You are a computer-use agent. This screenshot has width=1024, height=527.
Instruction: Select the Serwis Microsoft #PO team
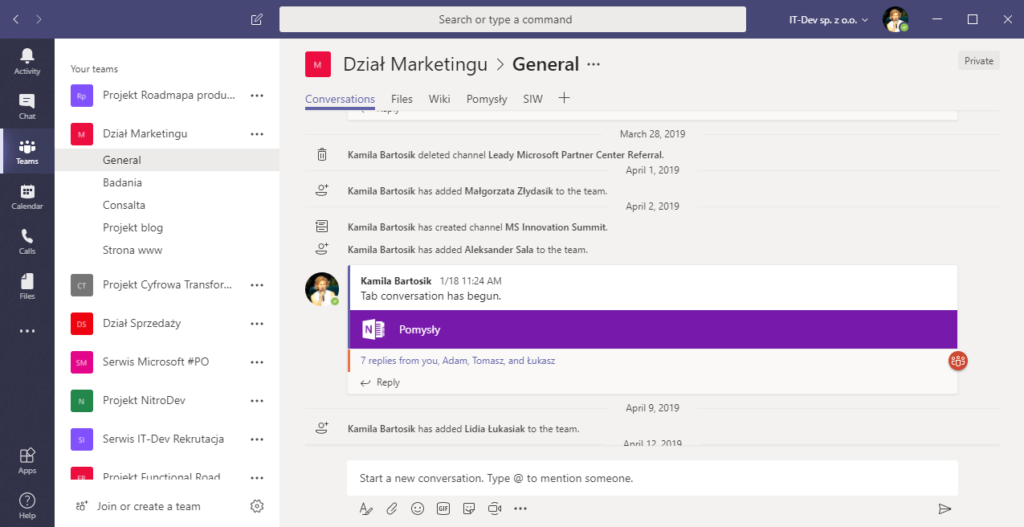[x=155, y=362]
